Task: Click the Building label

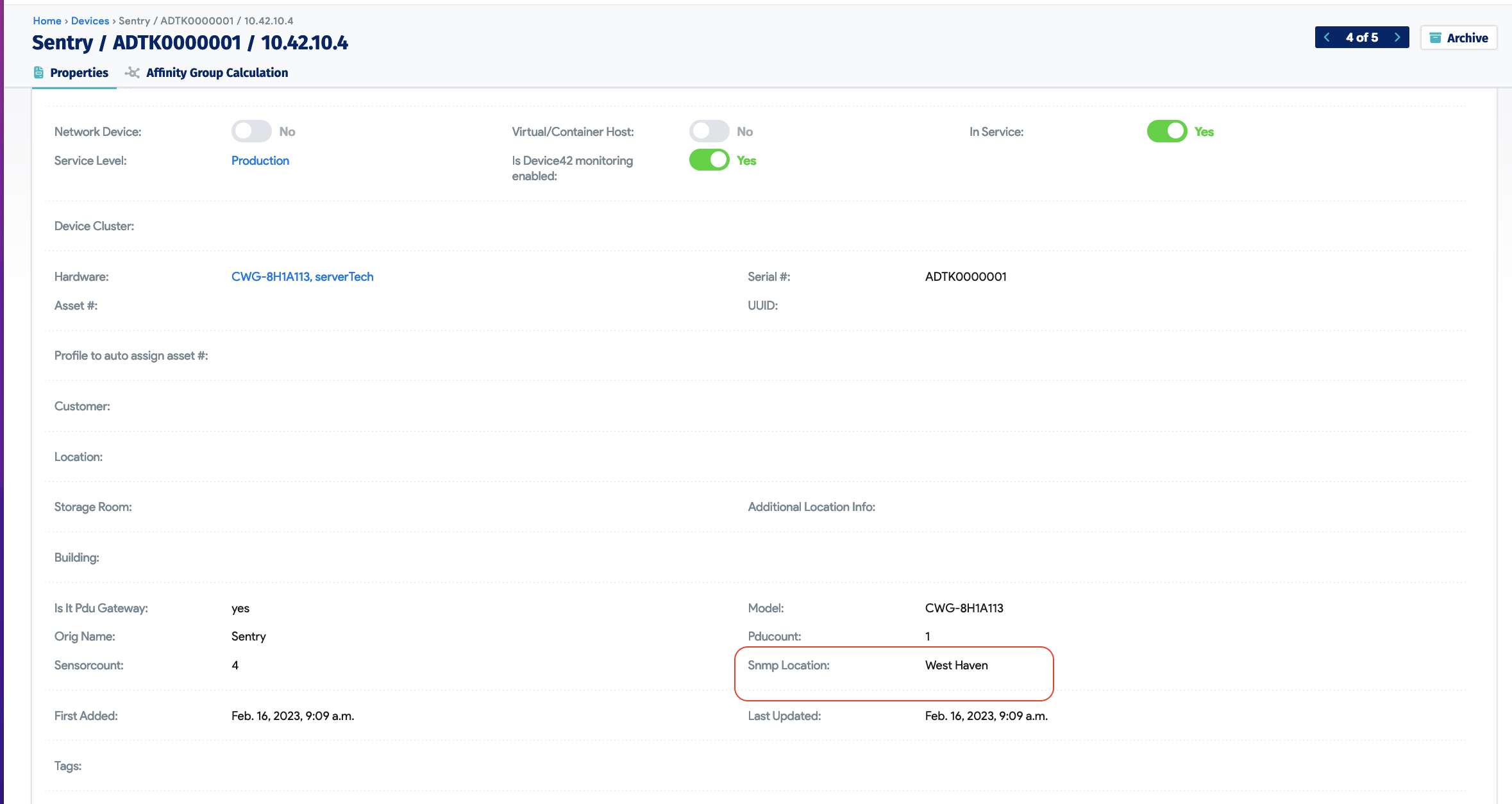Action: click(77, 557)
